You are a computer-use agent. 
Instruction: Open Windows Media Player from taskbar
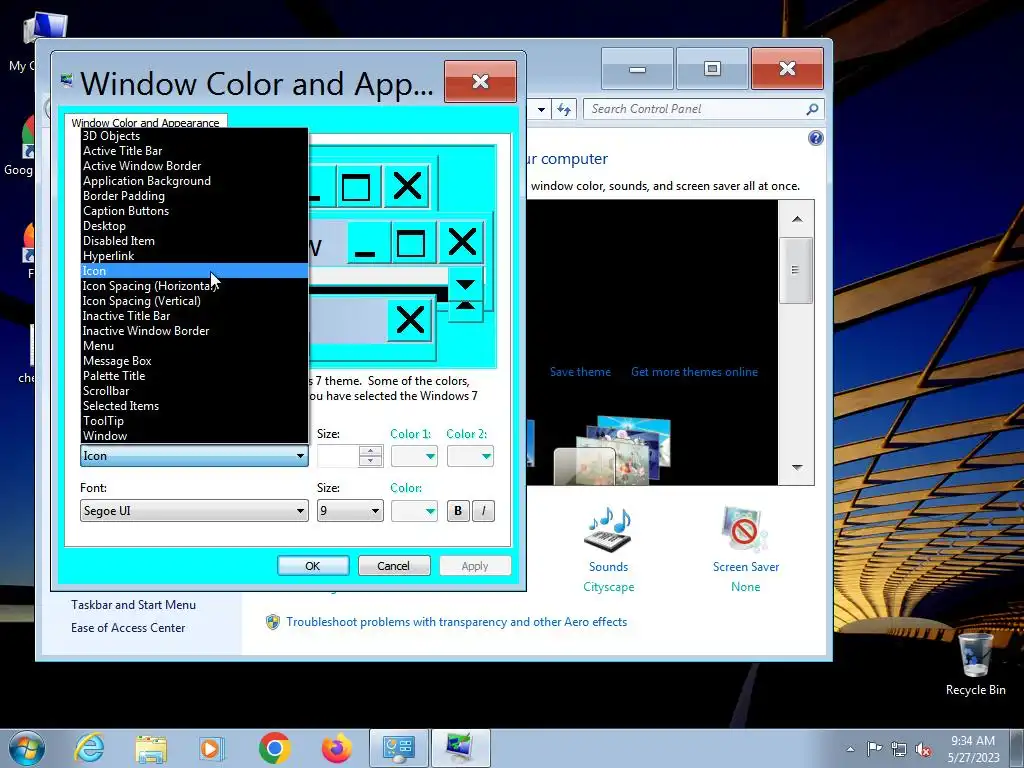[211, 748]
